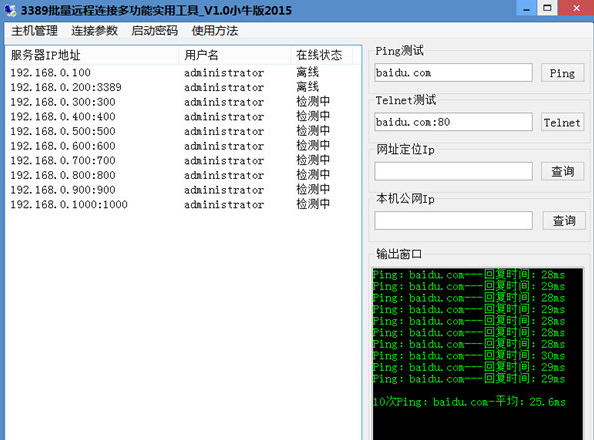Focus the Ping测试 input with baidu.com
Image resolution: width=594 pixels, height=440 pixels.
pyautogui.click(x=453, y=73)
